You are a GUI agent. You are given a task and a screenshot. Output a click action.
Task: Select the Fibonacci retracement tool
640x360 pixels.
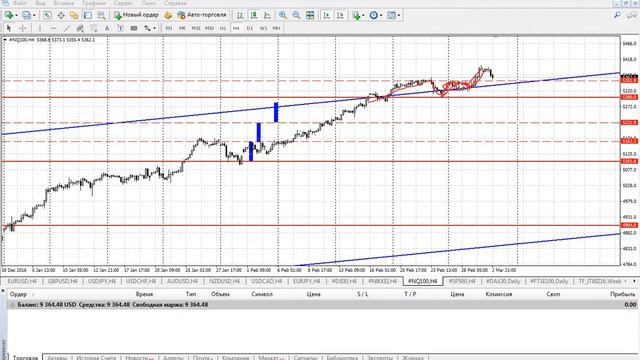(x=93, y=28)
